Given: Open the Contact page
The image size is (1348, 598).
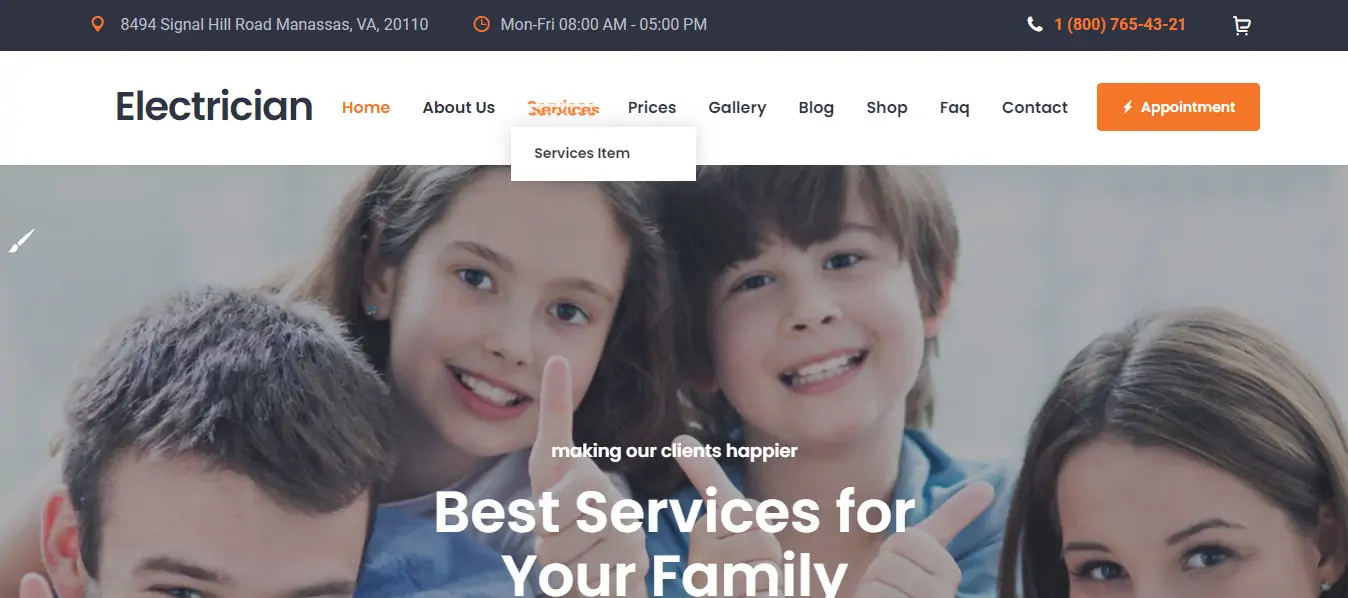Looking at the screenshot, I should tap(1035, 107).
